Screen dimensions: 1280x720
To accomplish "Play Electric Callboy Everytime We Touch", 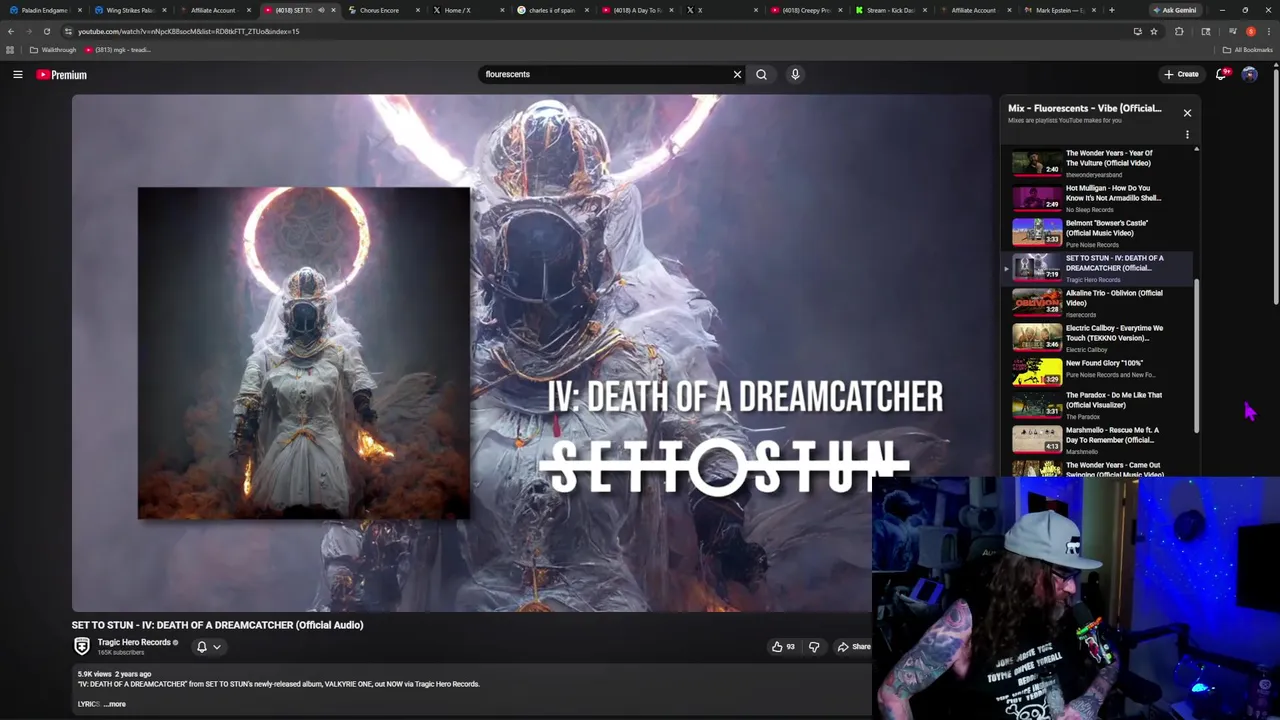I will 1096,338.
